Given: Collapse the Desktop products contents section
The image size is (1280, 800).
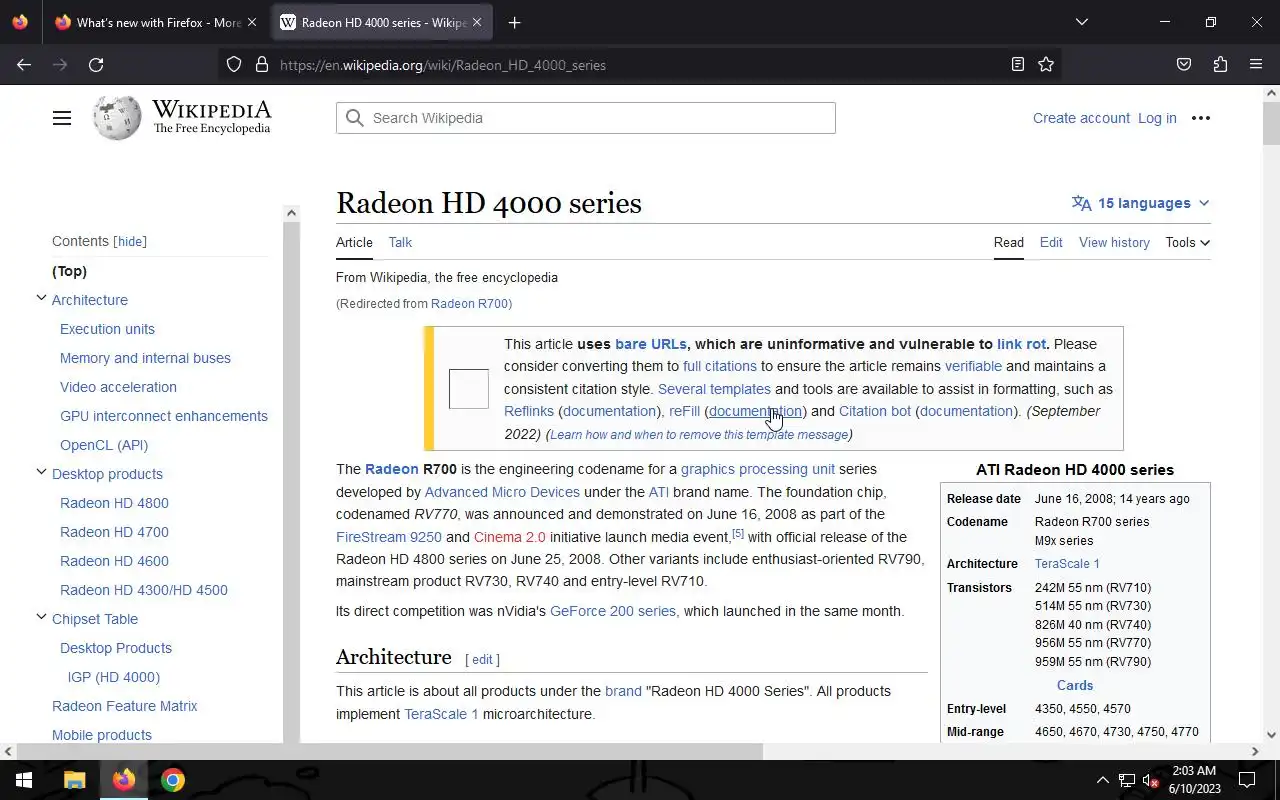Looking at the screenshot, I should 41,473.
